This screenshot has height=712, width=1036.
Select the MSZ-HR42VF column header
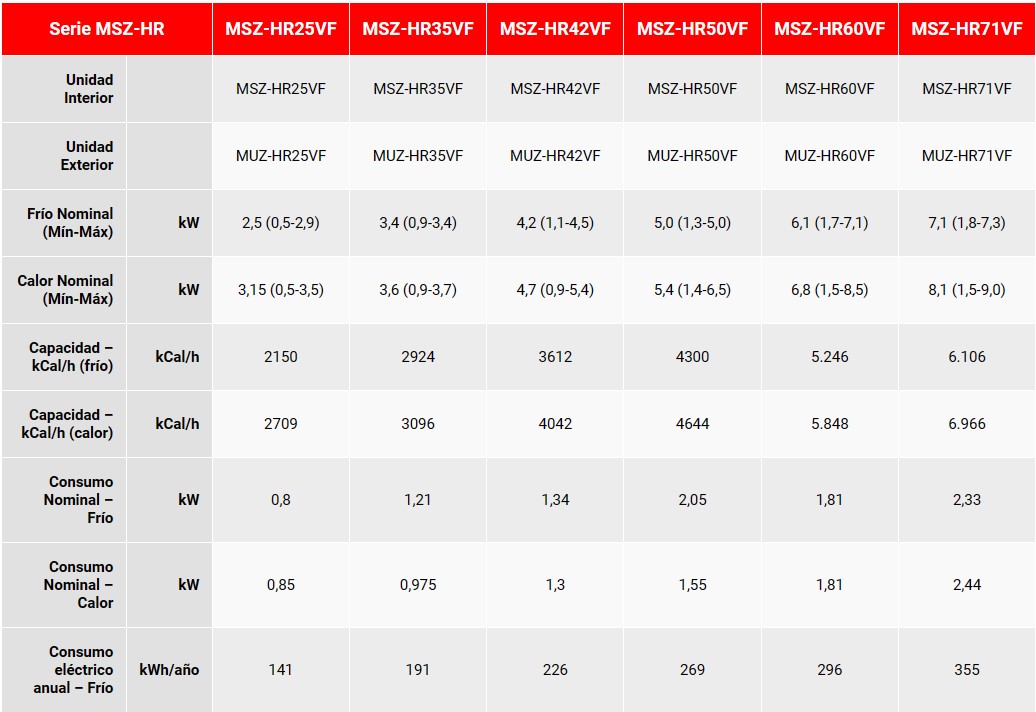(x=555, y=29)
